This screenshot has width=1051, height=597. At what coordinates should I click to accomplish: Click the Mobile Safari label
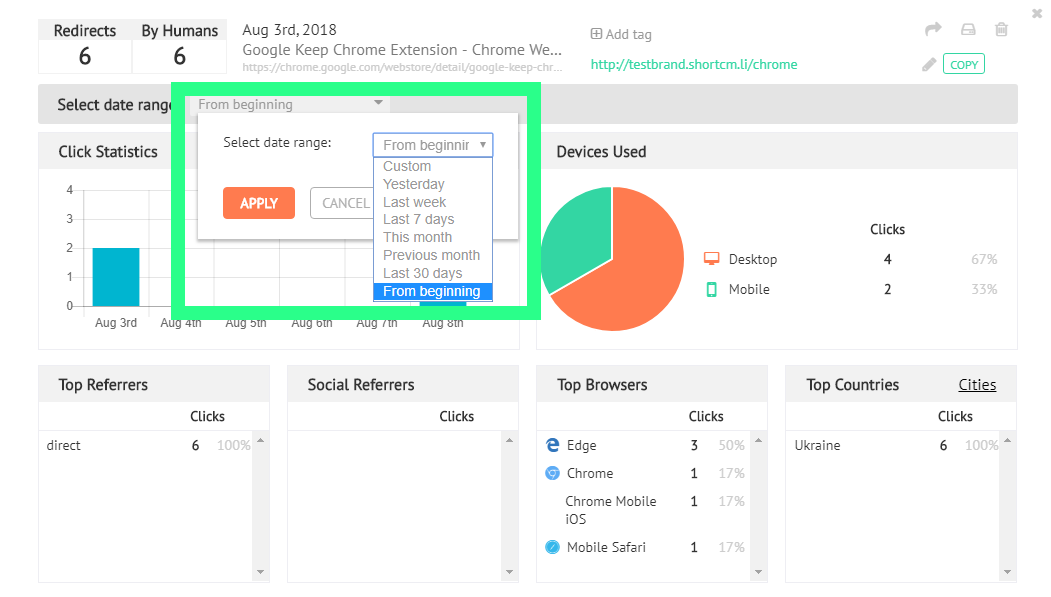(x=606, y=547)
